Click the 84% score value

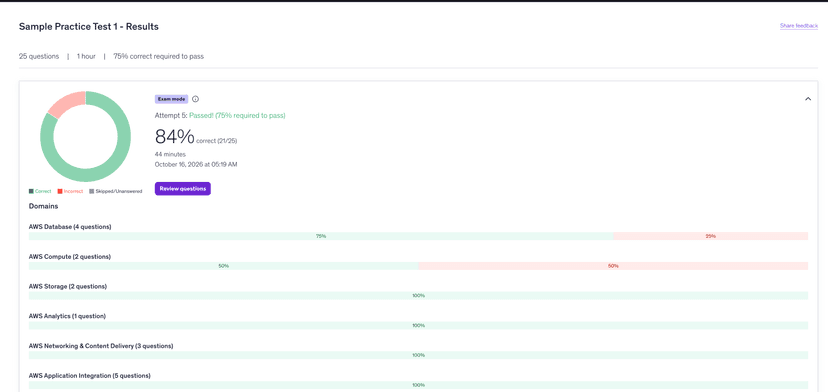pos(175,137)
